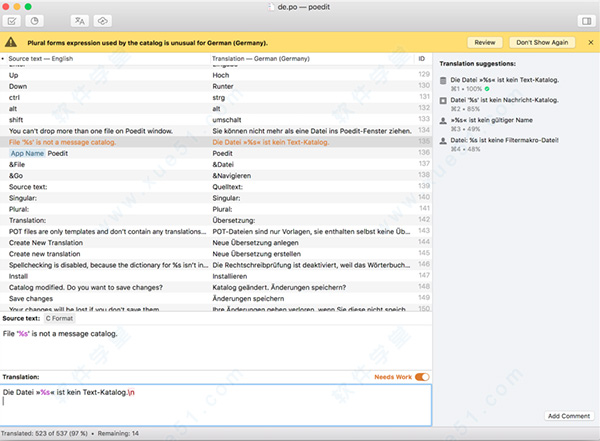Dismiss the plural forms warning banner

(x=591, y=42)
